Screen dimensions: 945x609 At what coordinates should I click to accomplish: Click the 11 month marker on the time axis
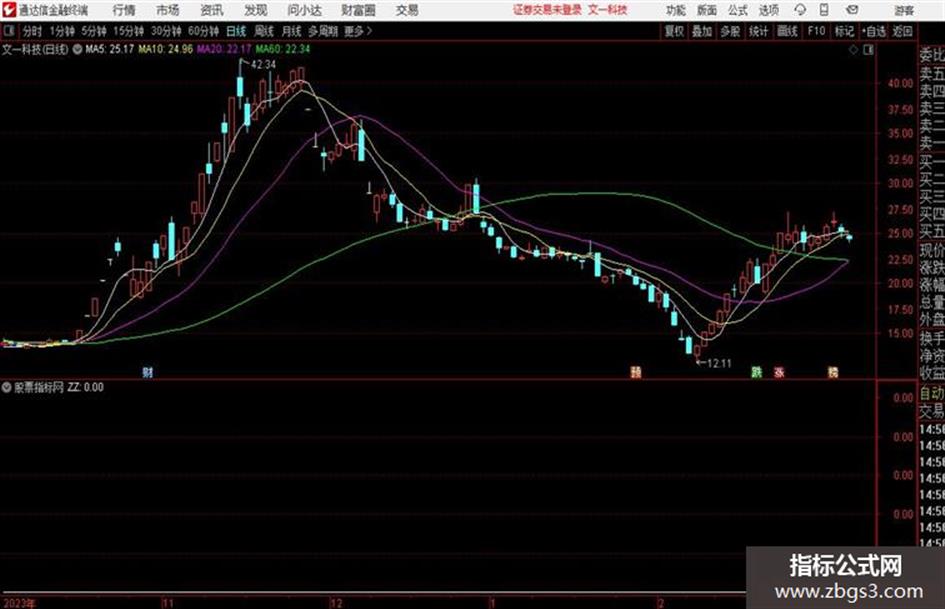tap(168, 603)
